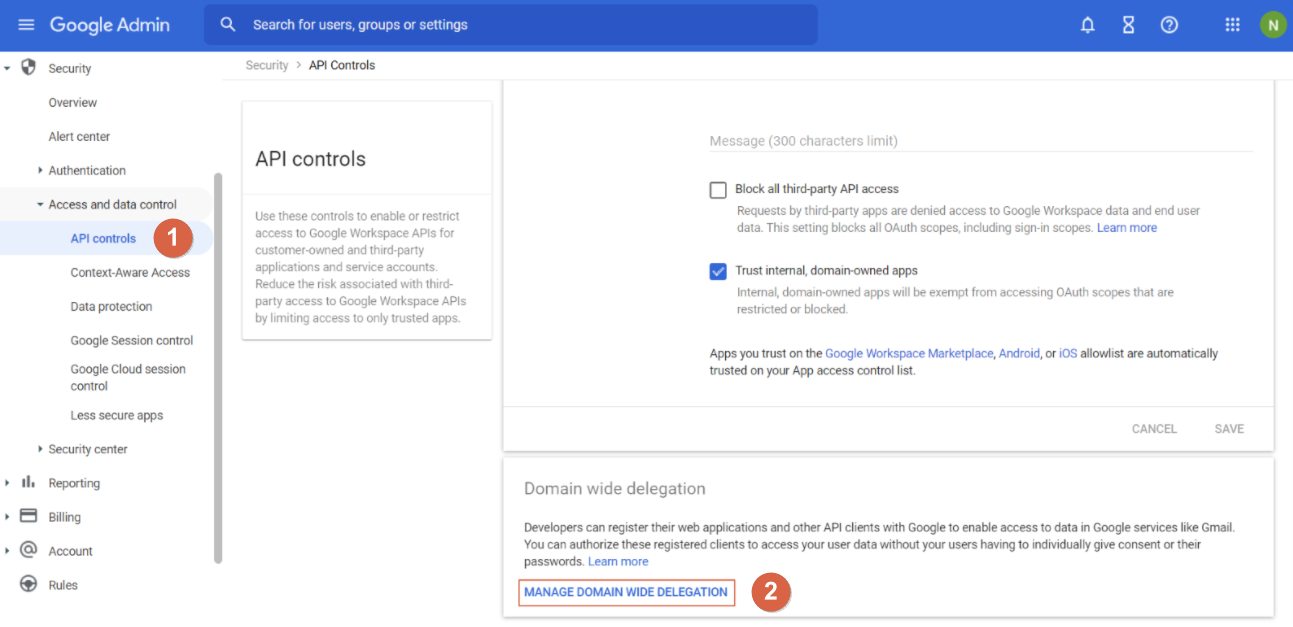The width and height of the screenshot is (1293, 627).
Task: Expand the Authentication section
Action: 40,170
